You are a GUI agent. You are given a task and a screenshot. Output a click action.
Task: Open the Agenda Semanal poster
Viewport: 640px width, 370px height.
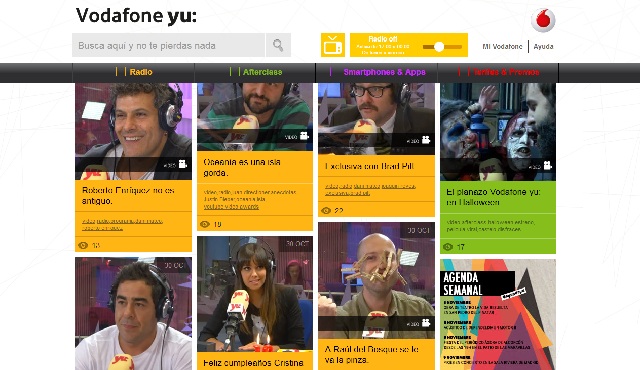(x=498, y=314)
